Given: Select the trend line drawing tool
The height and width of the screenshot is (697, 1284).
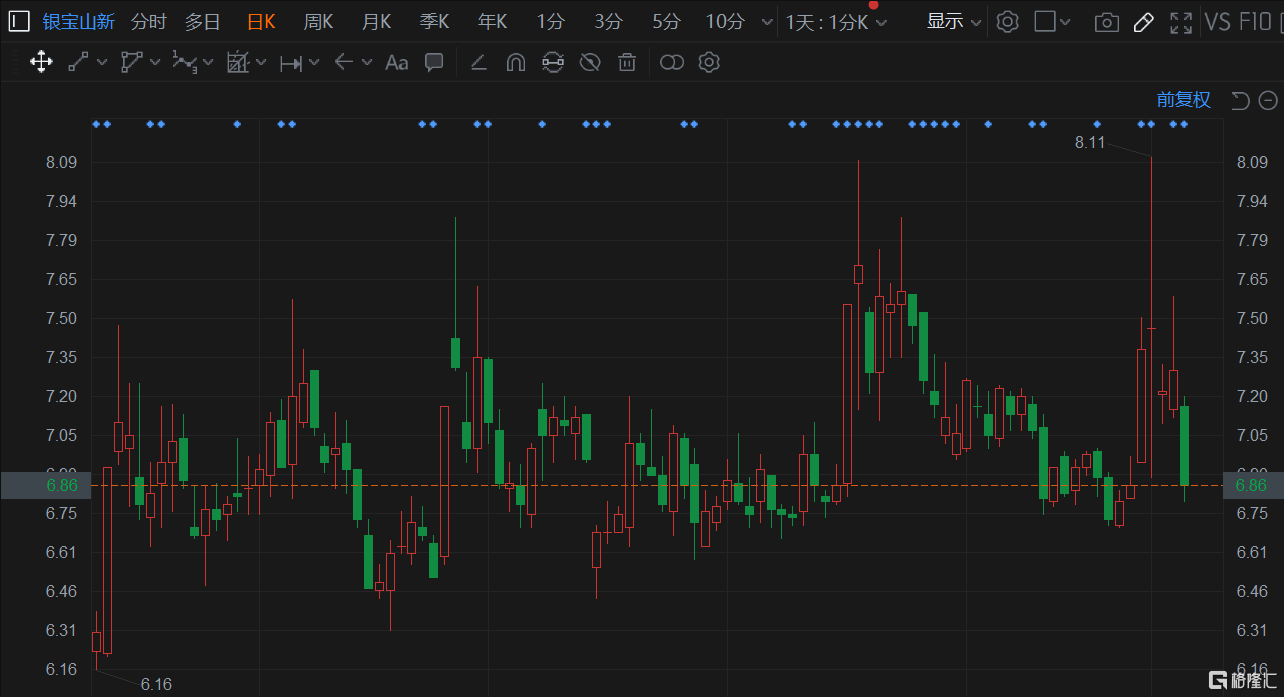Looking at the screenshot, I should (x=78, y=63).
